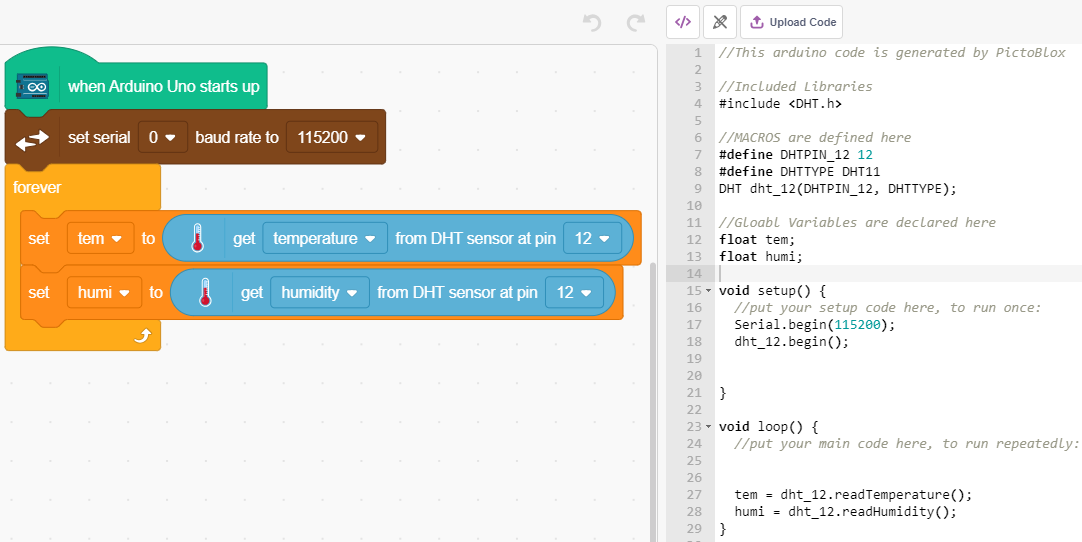Click '#include <DHT.h>' code line

(x=780, y=104)
